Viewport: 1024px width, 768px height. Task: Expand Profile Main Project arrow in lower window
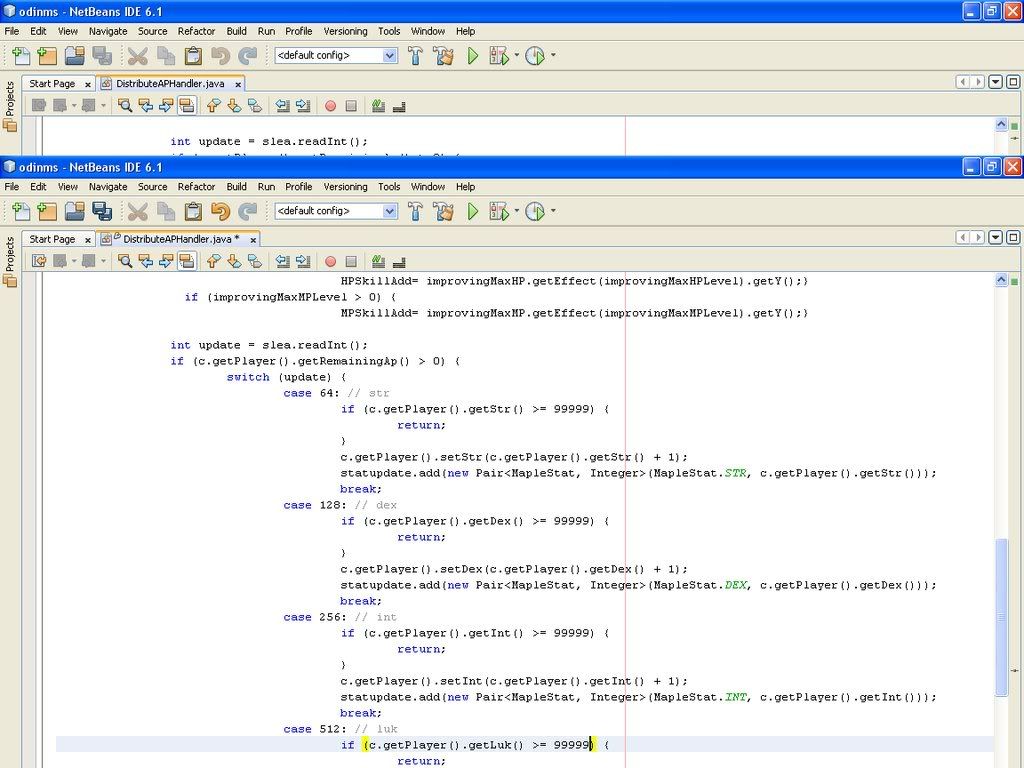coord(553,211)
